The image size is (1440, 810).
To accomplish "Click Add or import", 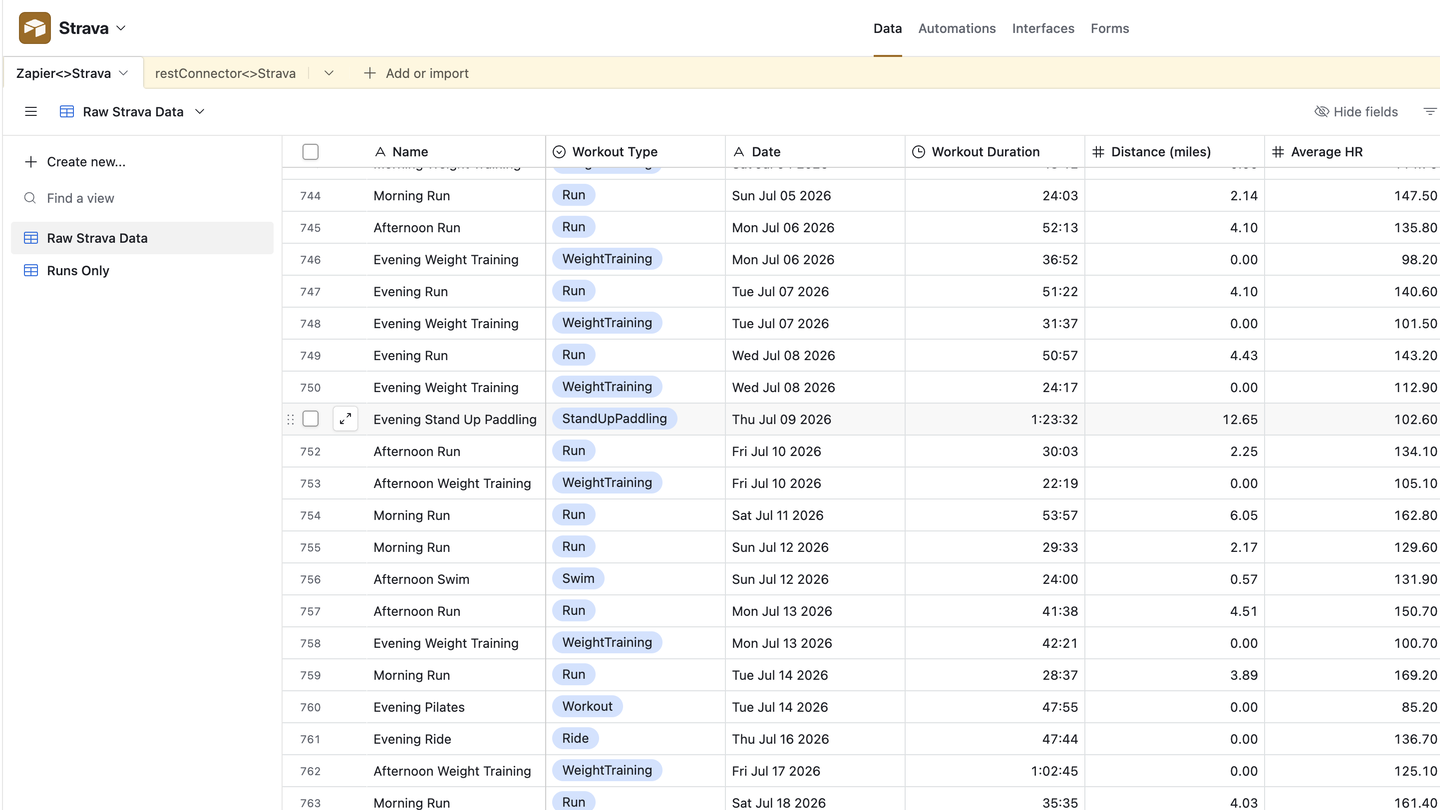I will [x=416, y=73].
